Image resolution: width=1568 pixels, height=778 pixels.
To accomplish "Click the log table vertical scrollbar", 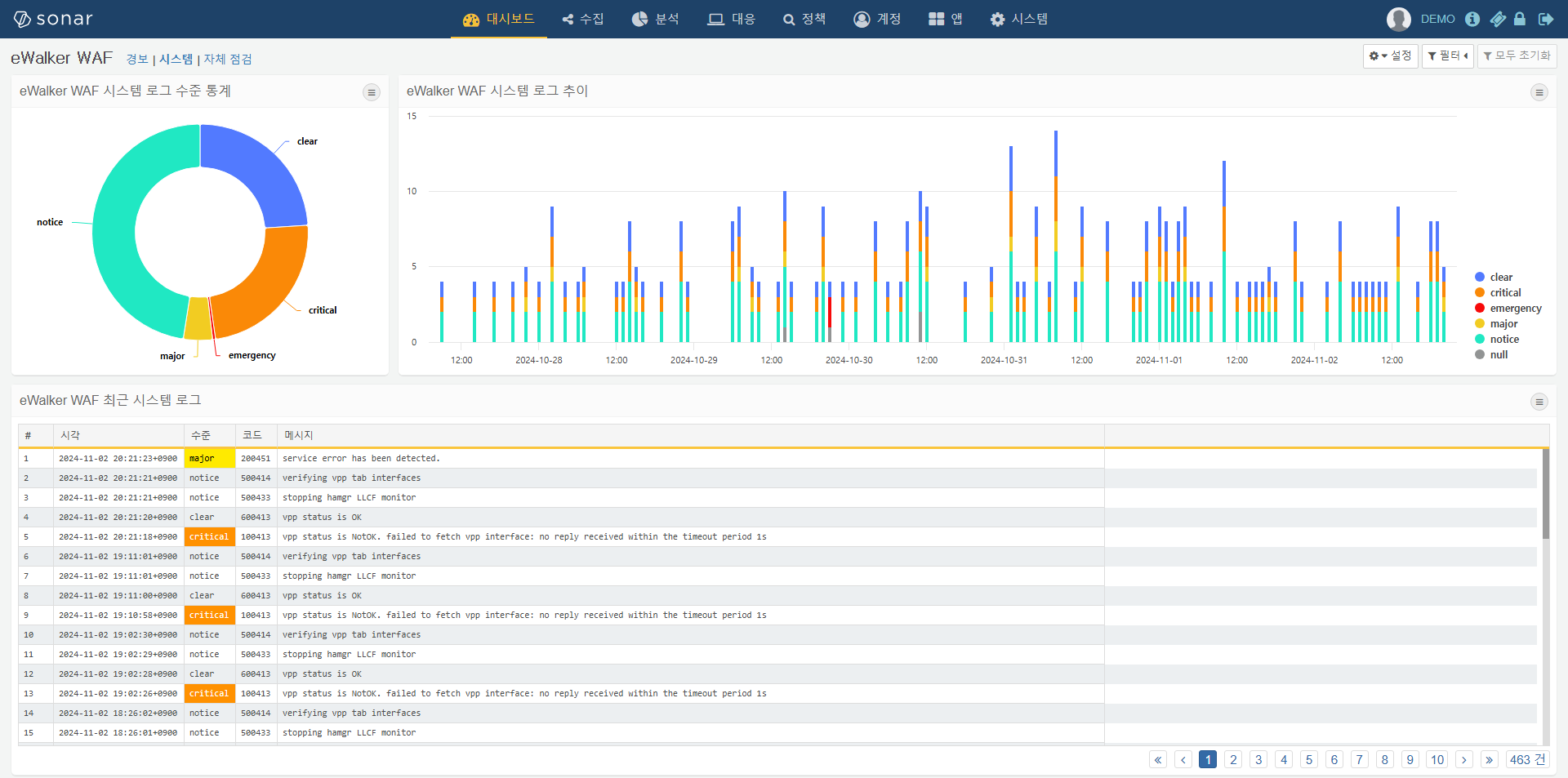I will pyautogui.click(x=1545, y=494).
